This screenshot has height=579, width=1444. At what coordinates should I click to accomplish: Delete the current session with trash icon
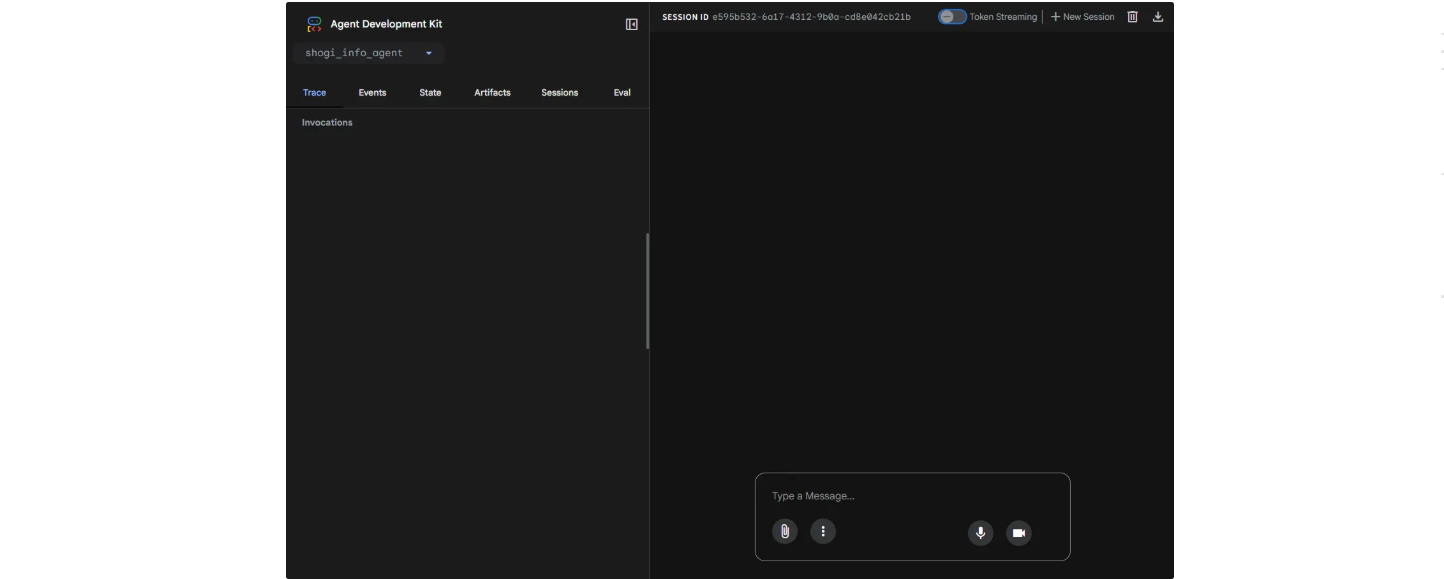coord(1133,17)
